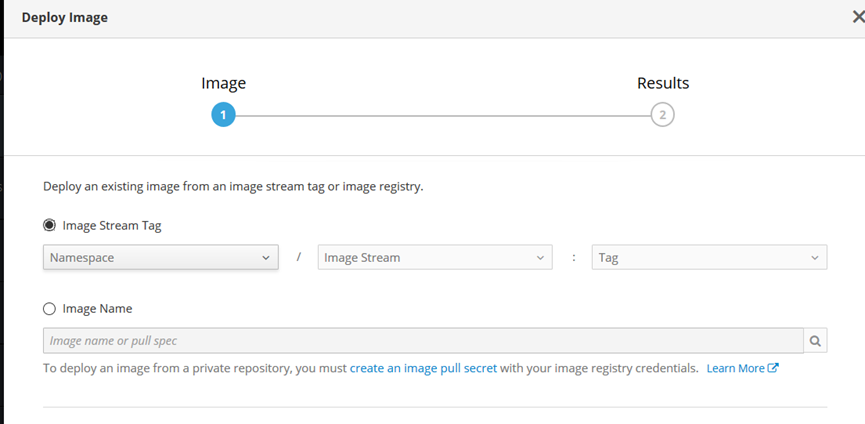Select the Image Stream Tag radio button
865x424 pixels.
(x=50, y=226)
